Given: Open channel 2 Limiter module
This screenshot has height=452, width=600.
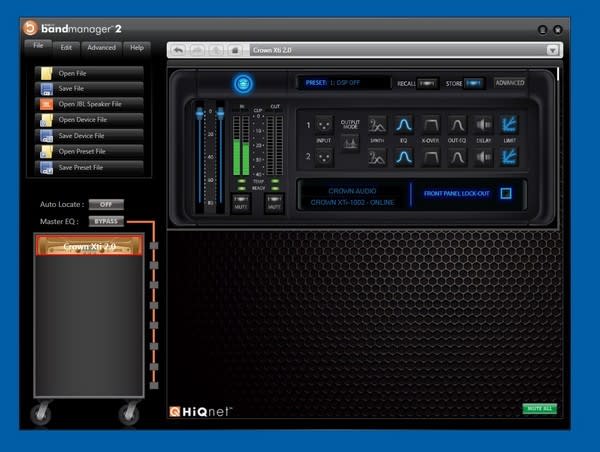Looking at the screenshot, I should [510, 157].
